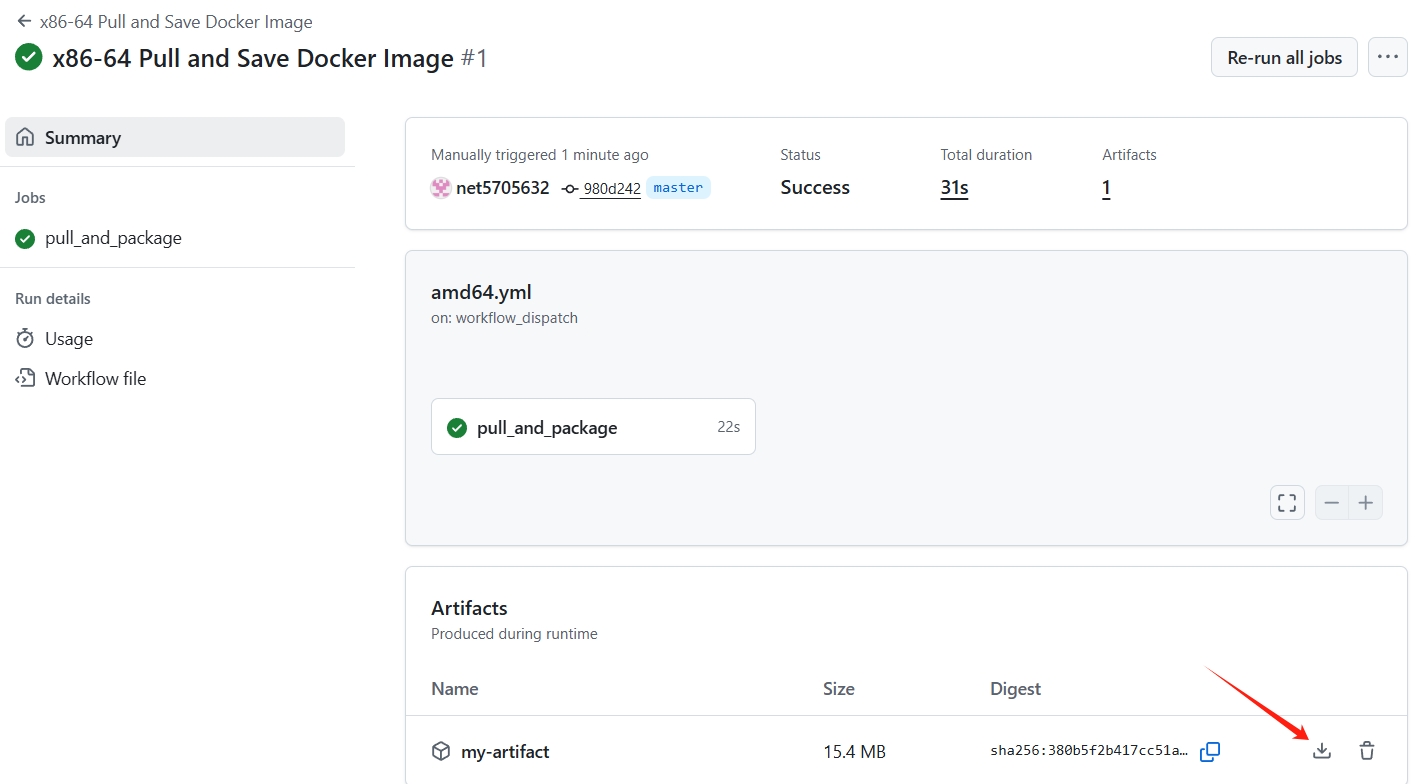This screenshot has height=784, width=1422.
Task: Click the master branch label
Action: click(x=678, y=188)
